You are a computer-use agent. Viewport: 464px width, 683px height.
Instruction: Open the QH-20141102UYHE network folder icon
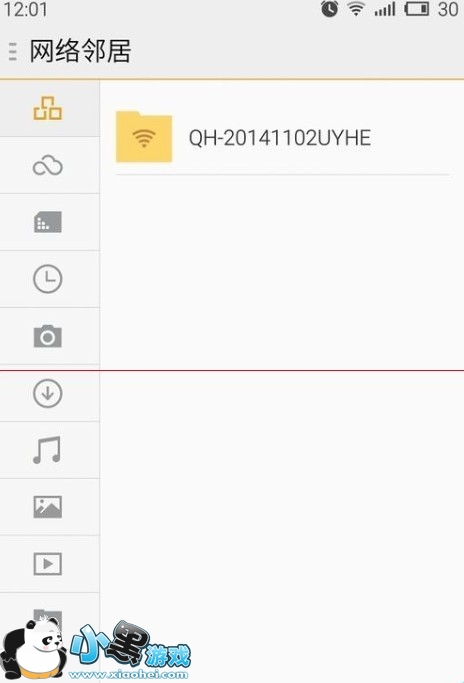pos(144,137)
